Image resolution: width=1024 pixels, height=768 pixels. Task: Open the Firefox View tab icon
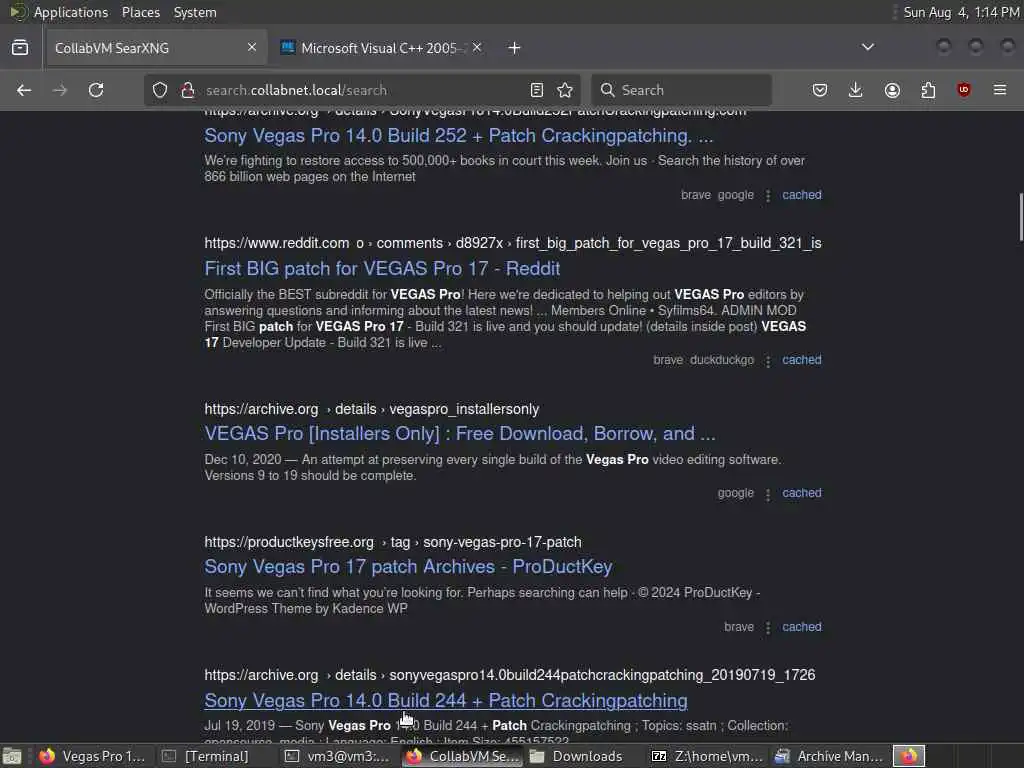click(20, 48)
